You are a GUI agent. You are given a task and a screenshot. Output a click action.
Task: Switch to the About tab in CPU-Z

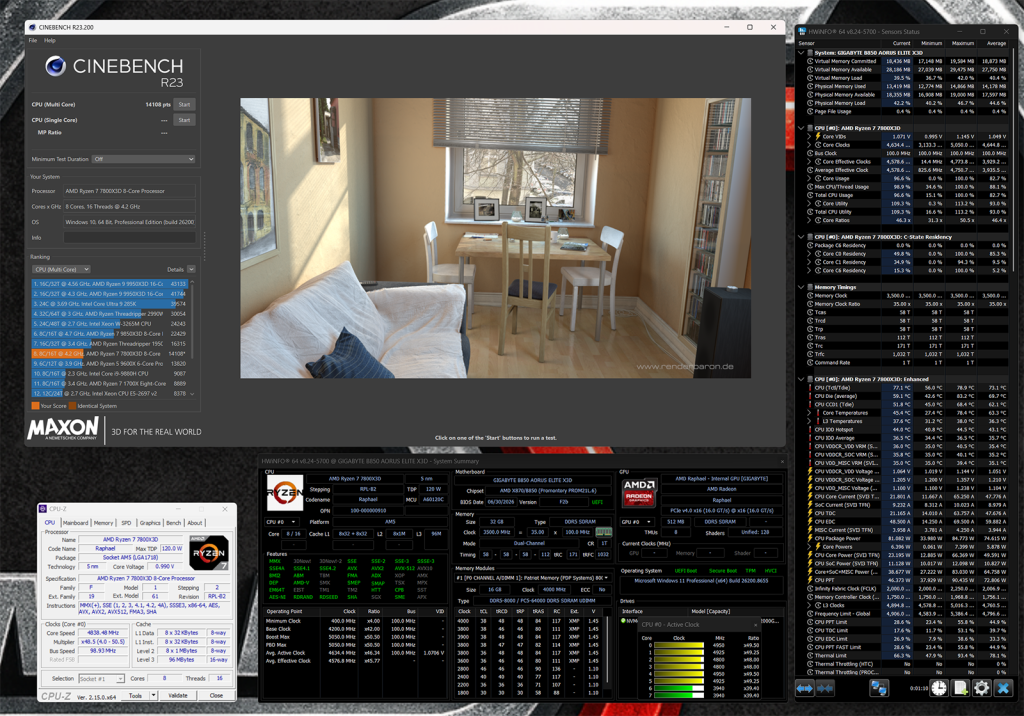tap(195, 523)
